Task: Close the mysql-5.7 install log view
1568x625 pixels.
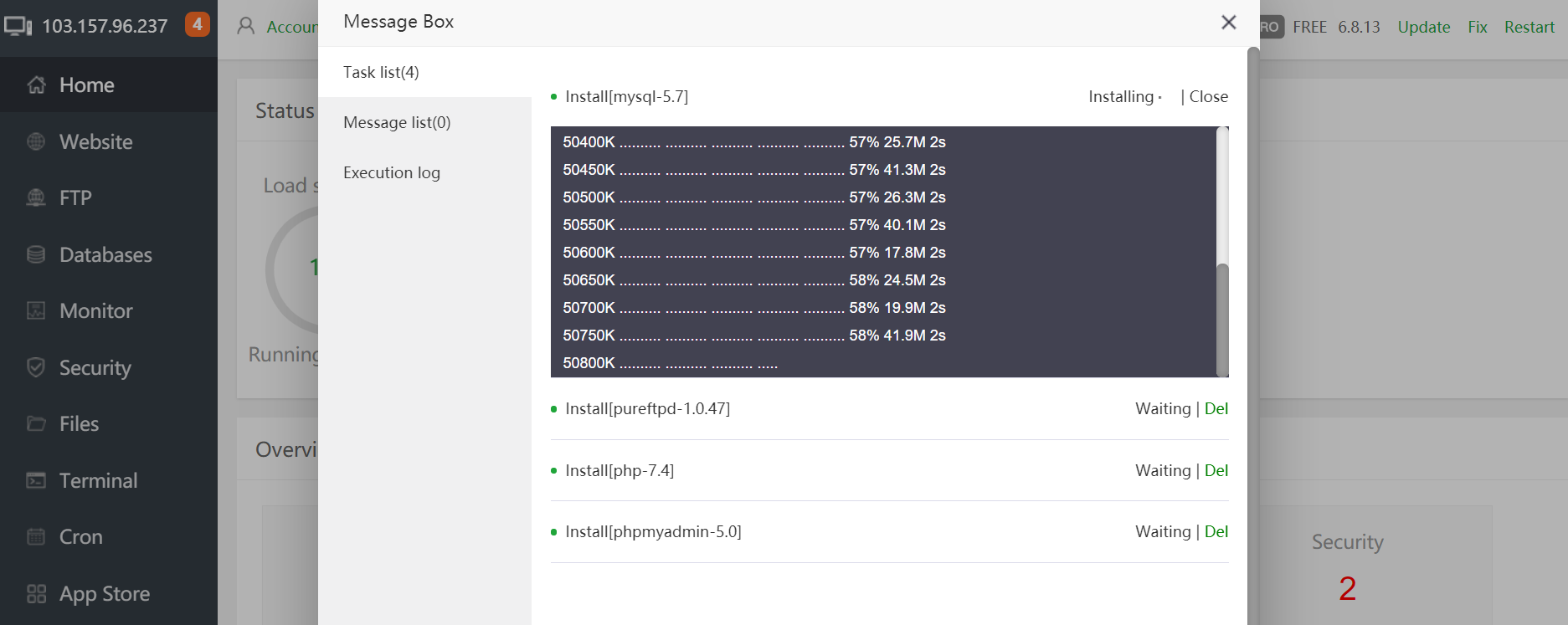Action: (1208, 96)
